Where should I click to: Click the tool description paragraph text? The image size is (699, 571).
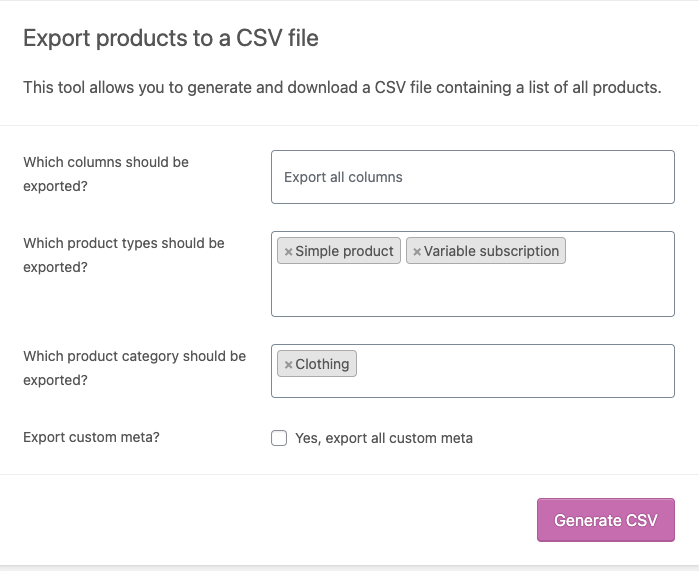342,87
